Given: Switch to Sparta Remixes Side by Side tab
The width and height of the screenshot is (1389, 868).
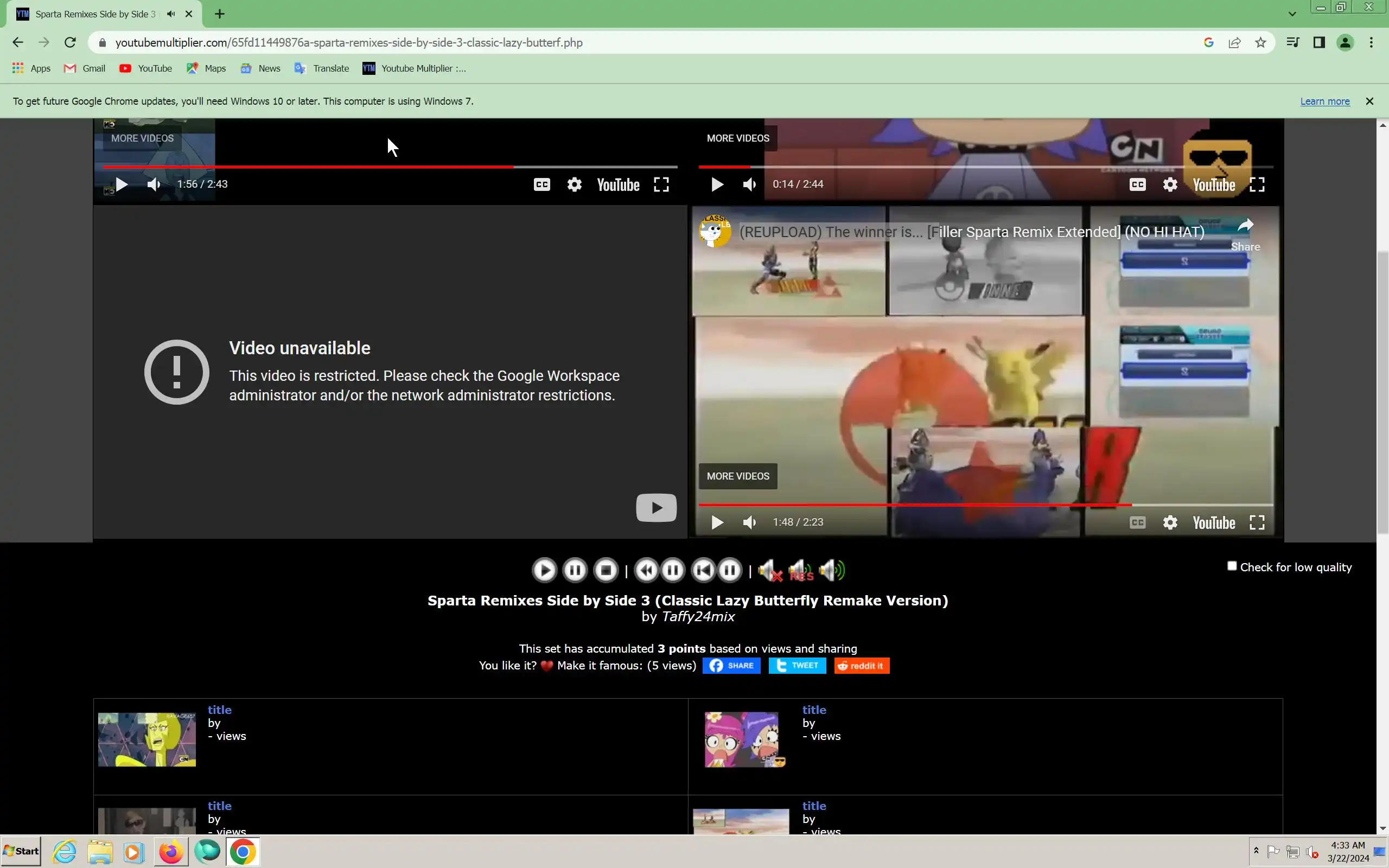Looking at the screenshot, I should tap(95, 14).
